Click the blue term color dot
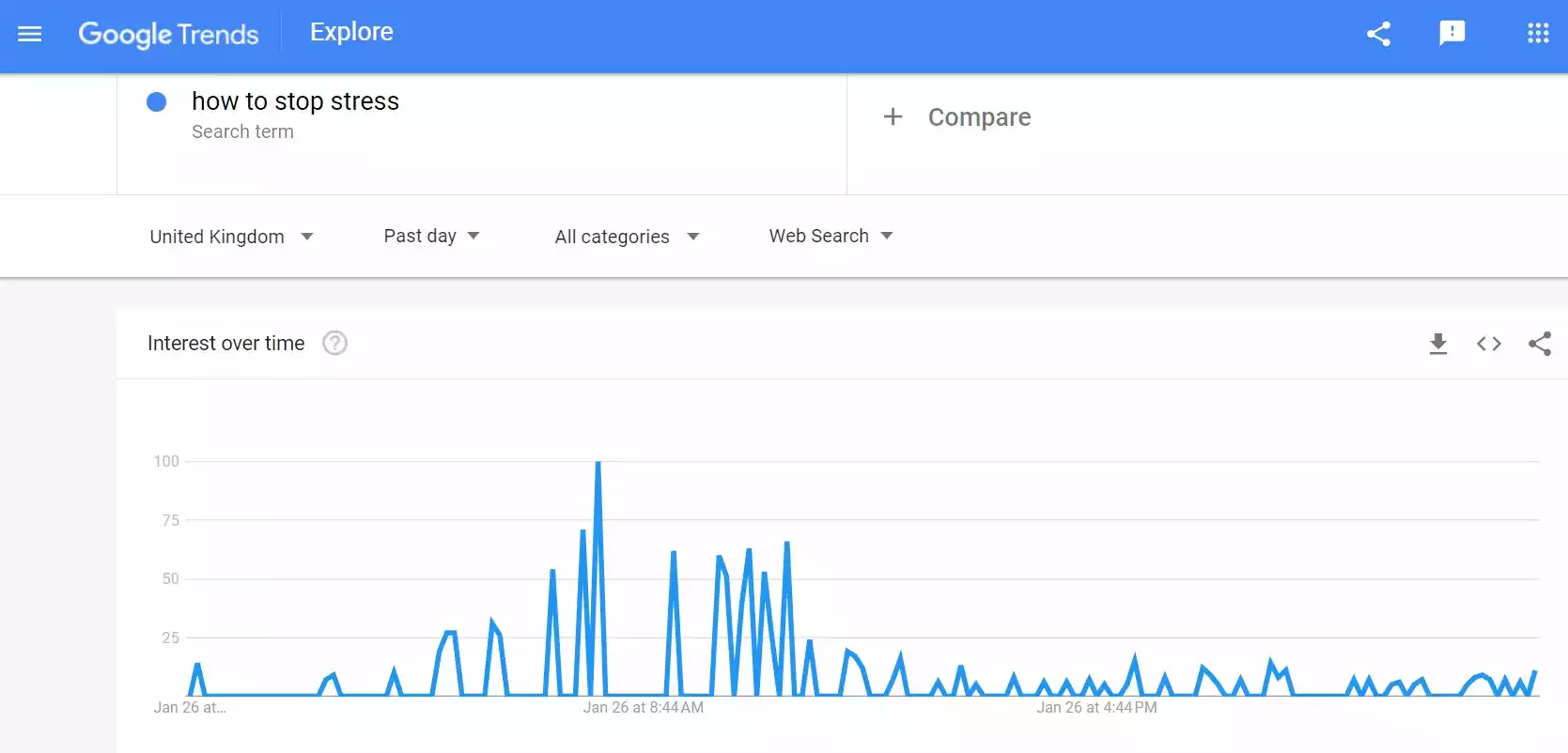Screen dimensions: 1568x753 click(x=157, y=102)
